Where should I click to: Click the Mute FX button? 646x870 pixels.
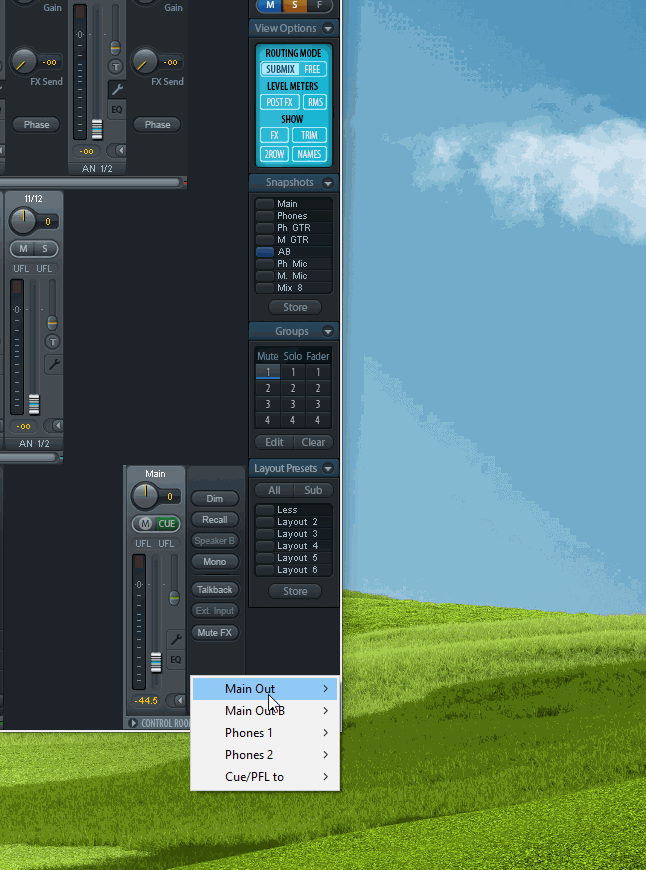coord(215,633)
